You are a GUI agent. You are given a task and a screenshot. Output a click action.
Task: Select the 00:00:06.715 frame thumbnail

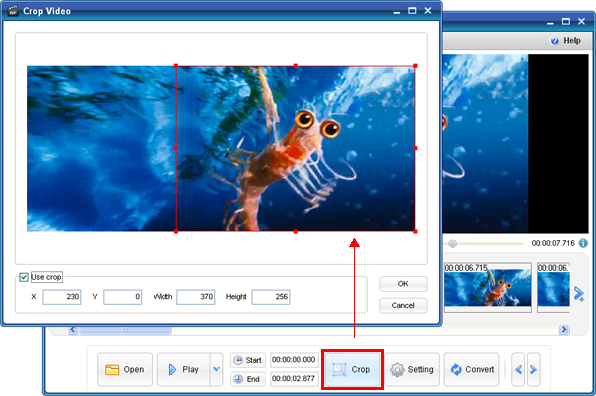coord(488,288)
